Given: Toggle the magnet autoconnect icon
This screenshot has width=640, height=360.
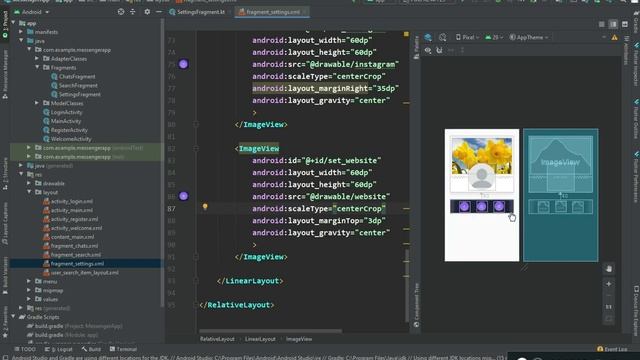Looking at the screenshot, I should [x=439, y=50].
